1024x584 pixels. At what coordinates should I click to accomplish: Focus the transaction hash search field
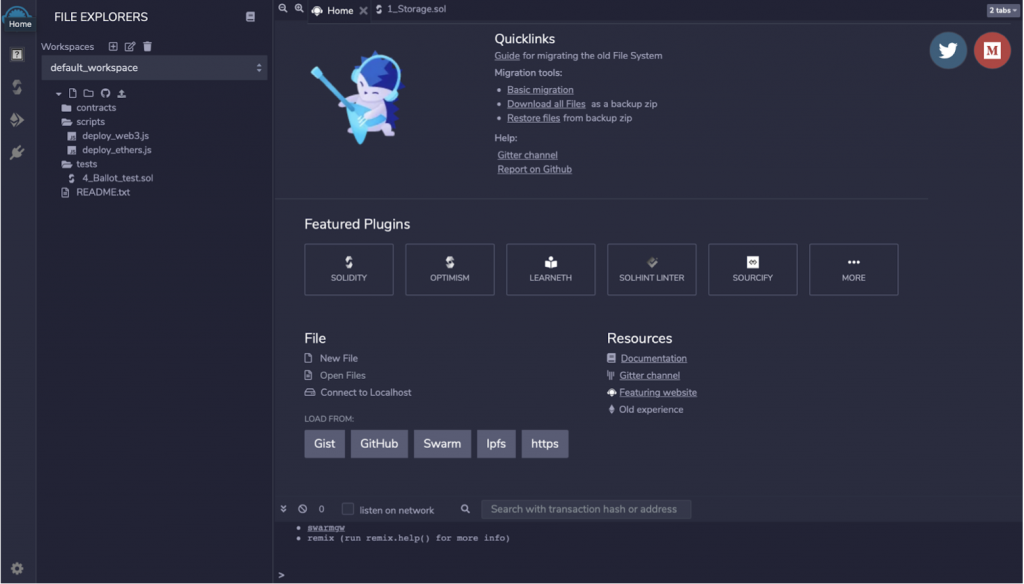(586, 510)
